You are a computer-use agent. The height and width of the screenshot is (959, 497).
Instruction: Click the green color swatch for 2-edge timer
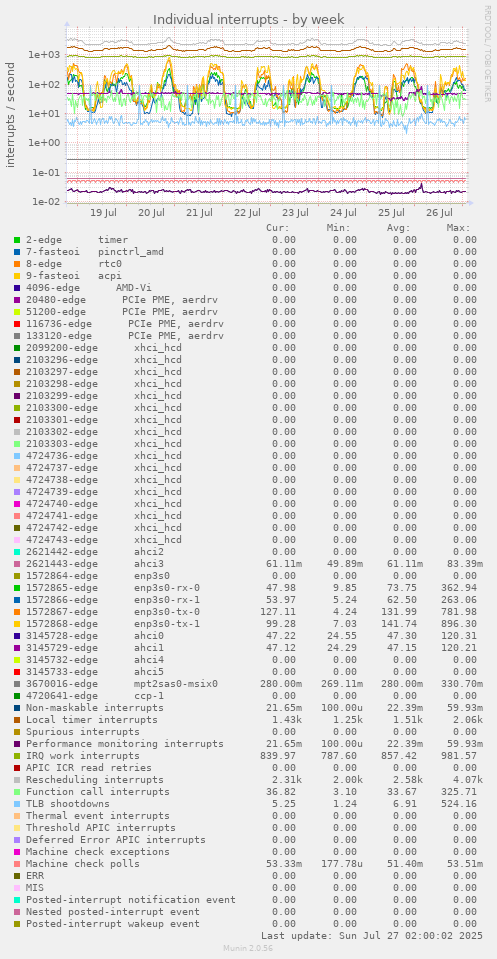pyautogui.click(x=17, y=240)
